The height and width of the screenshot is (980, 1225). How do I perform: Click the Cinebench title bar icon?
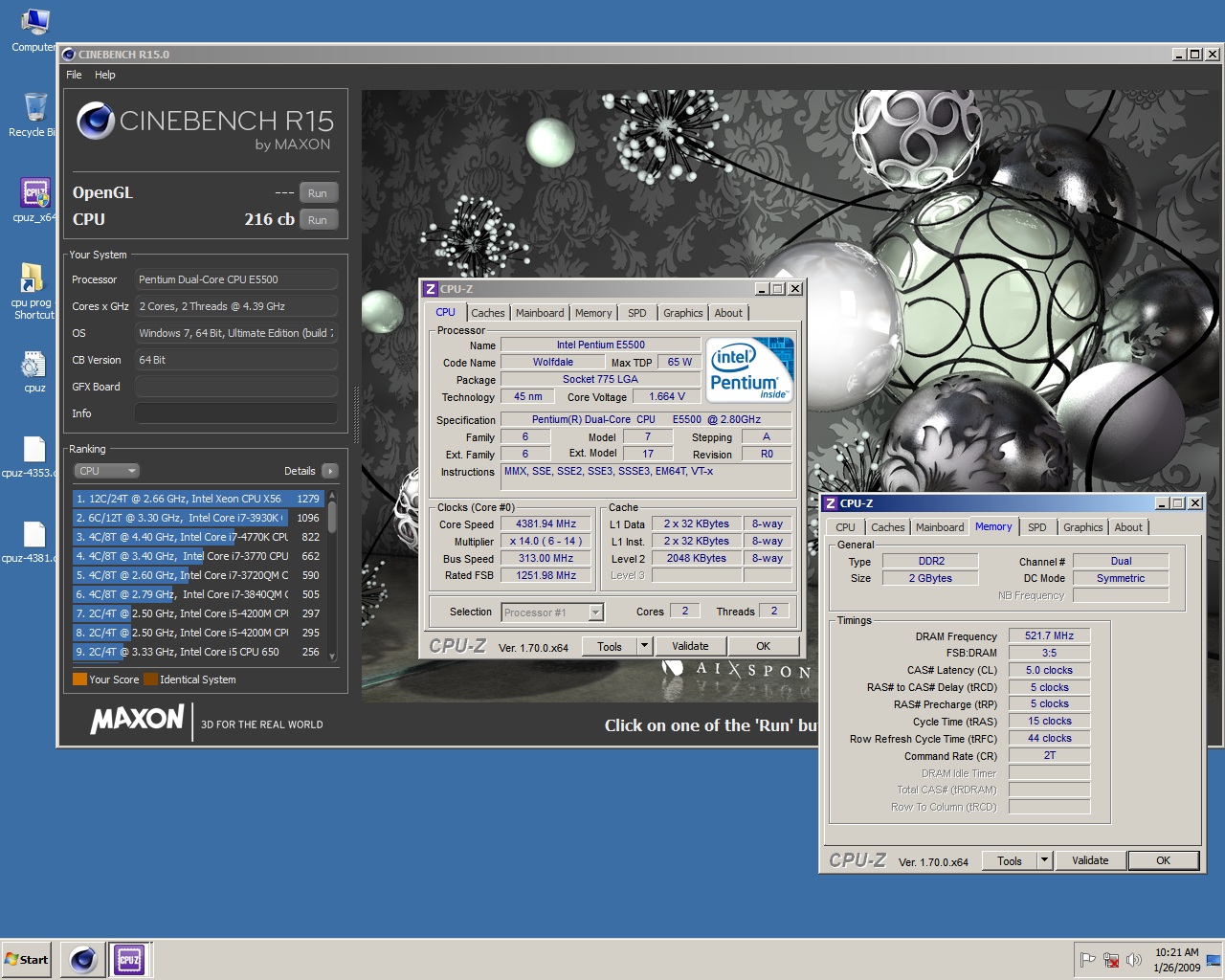click(68, 55)
